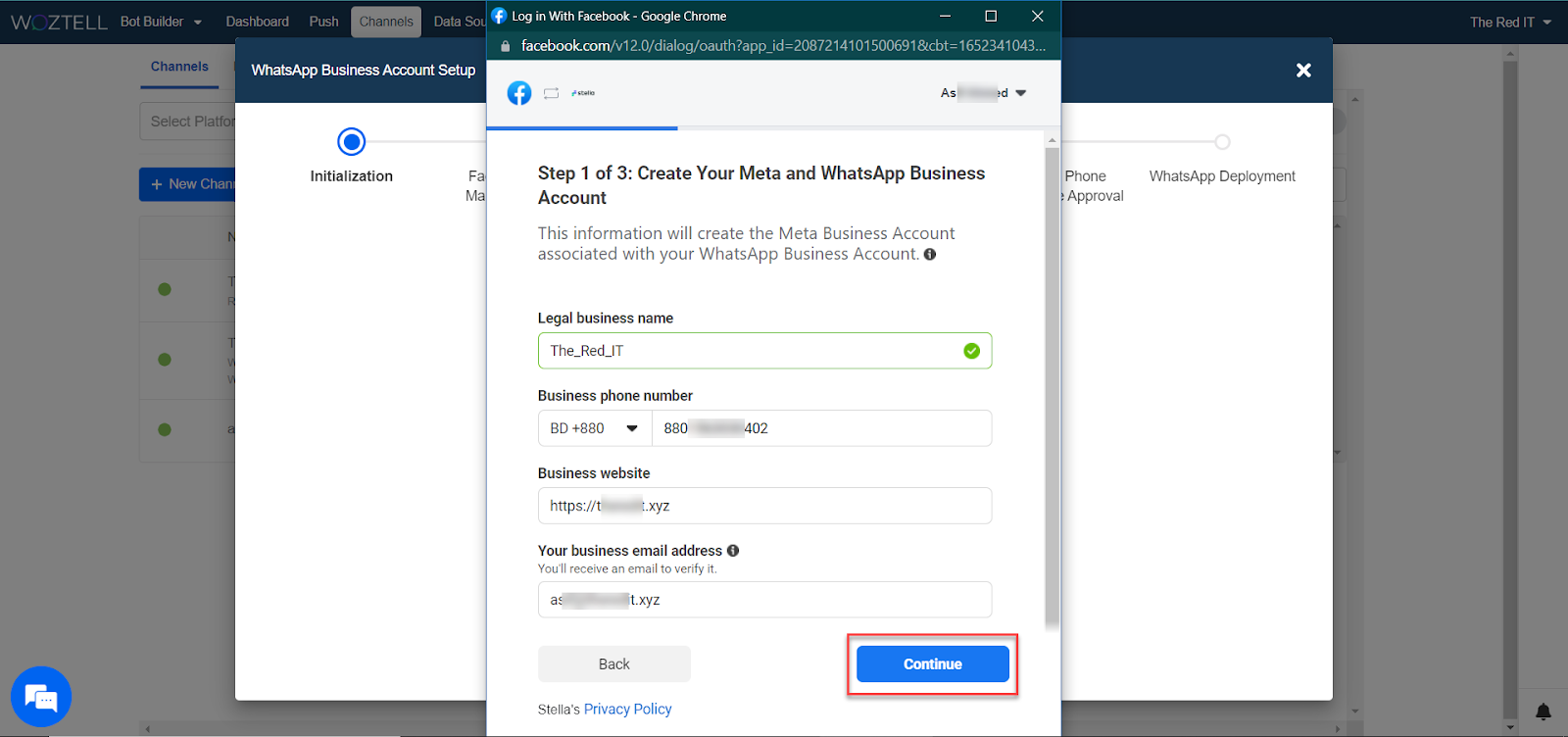
Task: Maximize the Log in With Facebook window
Action: pos(991,16)
